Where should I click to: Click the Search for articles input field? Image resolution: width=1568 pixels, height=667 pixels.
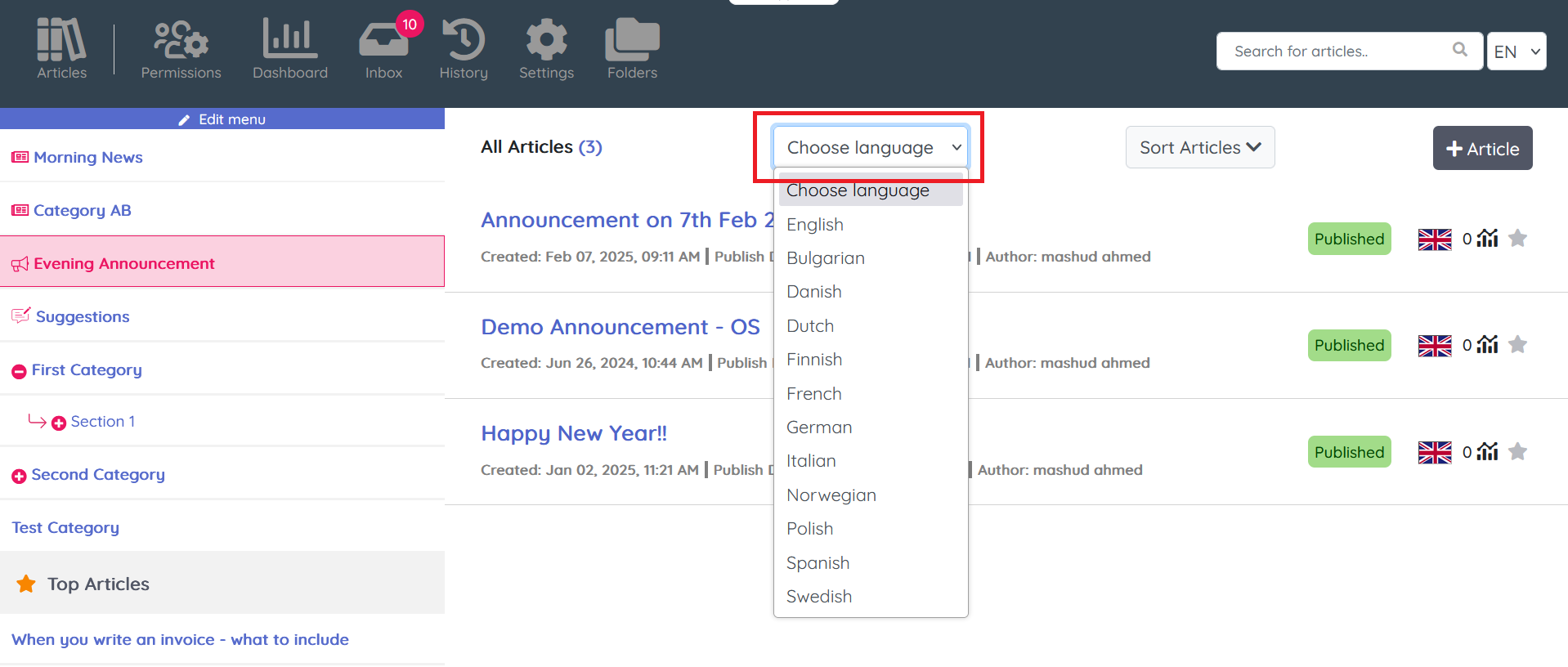pyautogui.click(x=1337, y=51)
